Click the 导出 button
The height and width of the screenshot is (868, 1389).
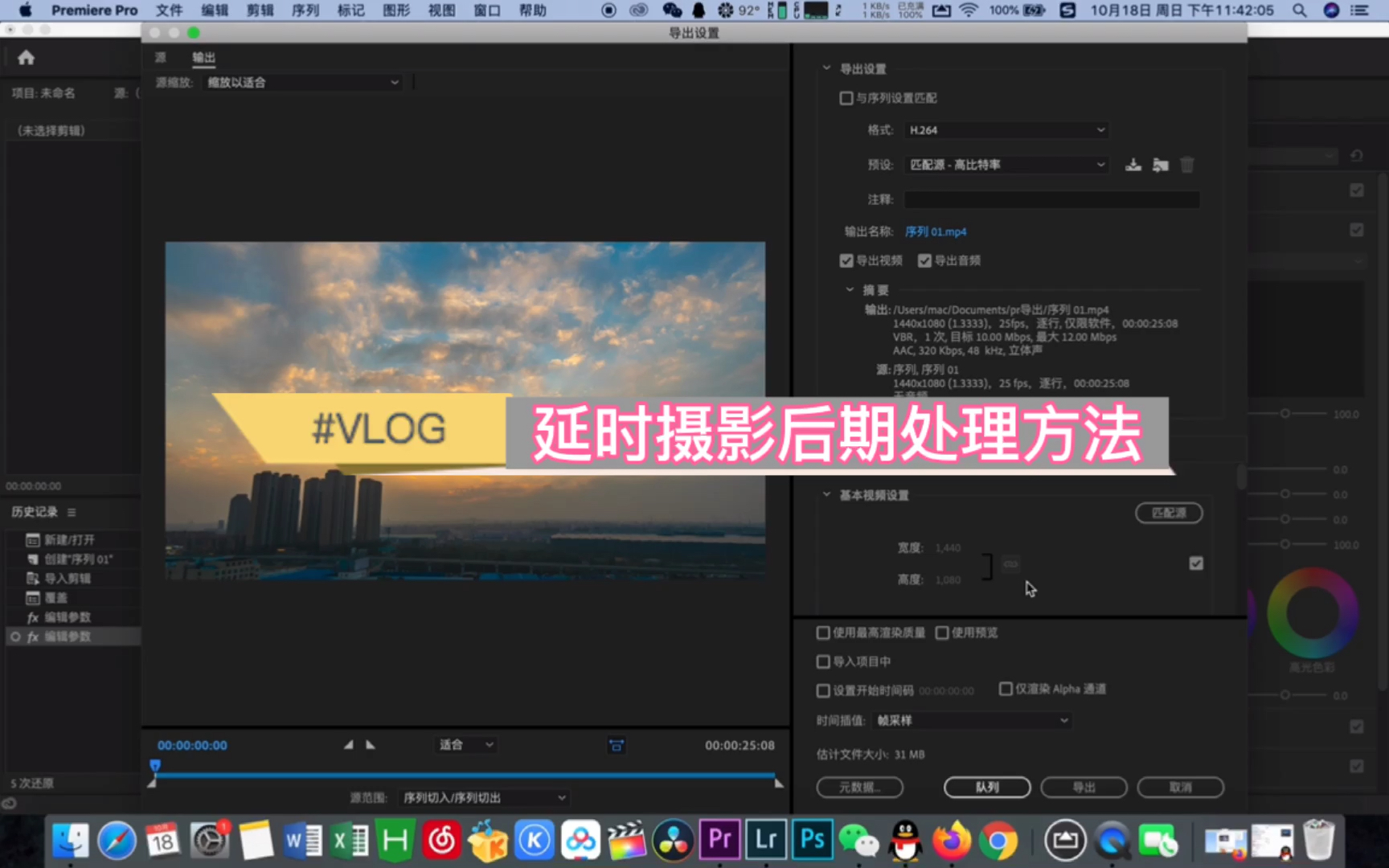[x=1084, y=788]
